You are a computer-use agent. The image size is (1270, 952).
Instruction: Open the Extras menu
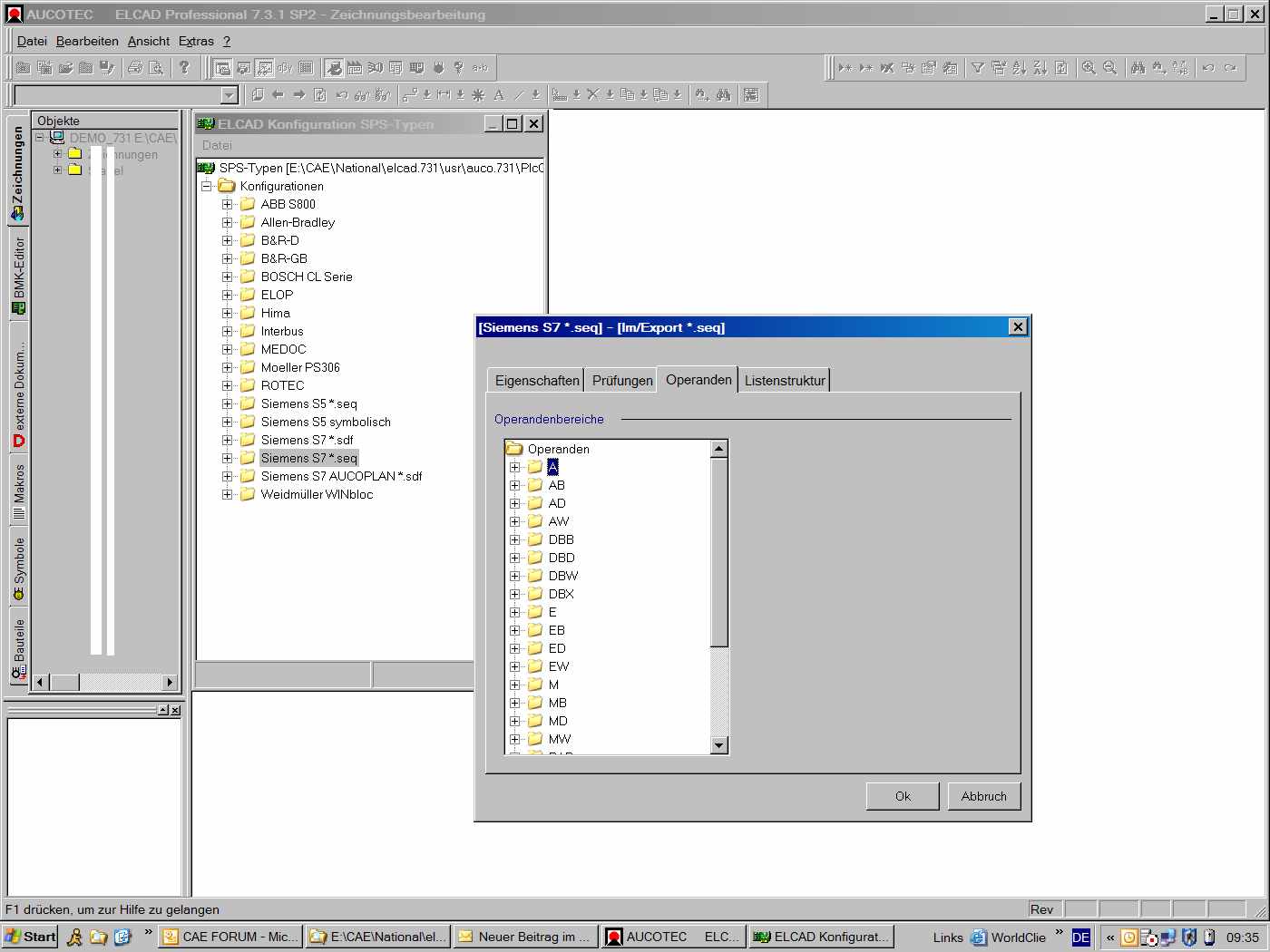[x=196, y=41]
